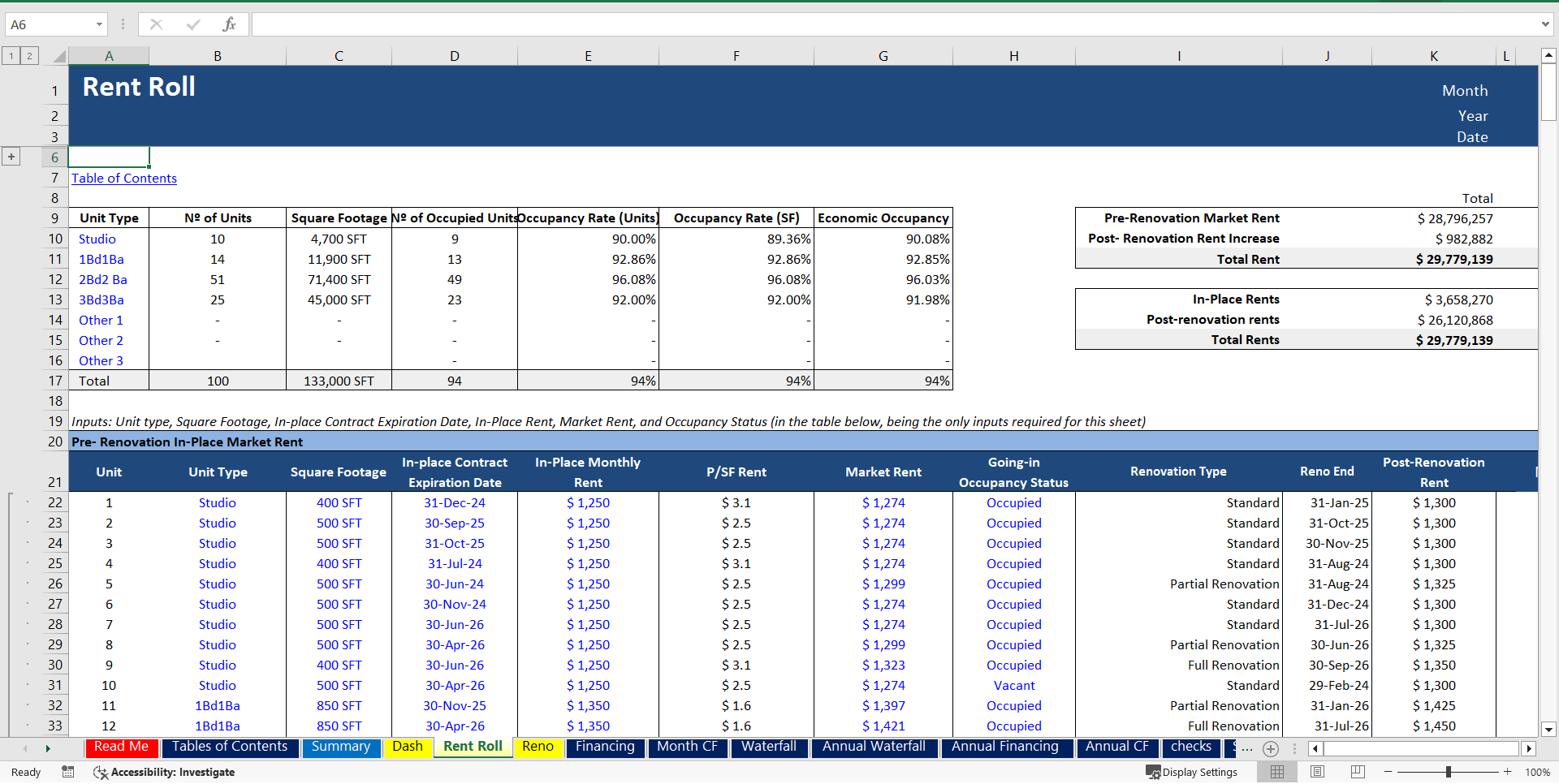Open the Read Me sheet
This screenshot has width=1559, height=784.
[120, 747]
